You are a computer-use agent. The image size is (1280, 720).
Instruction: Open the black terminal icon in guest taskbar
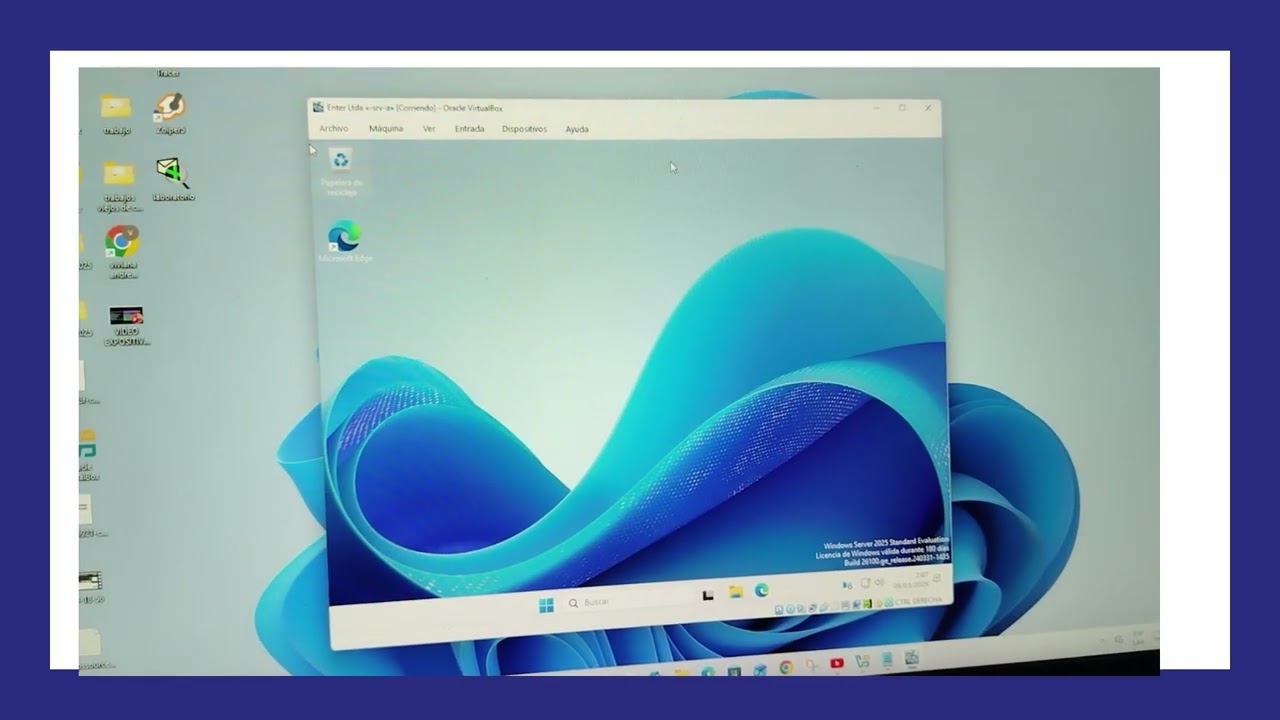pyautogui.click(x=708, y=595)
